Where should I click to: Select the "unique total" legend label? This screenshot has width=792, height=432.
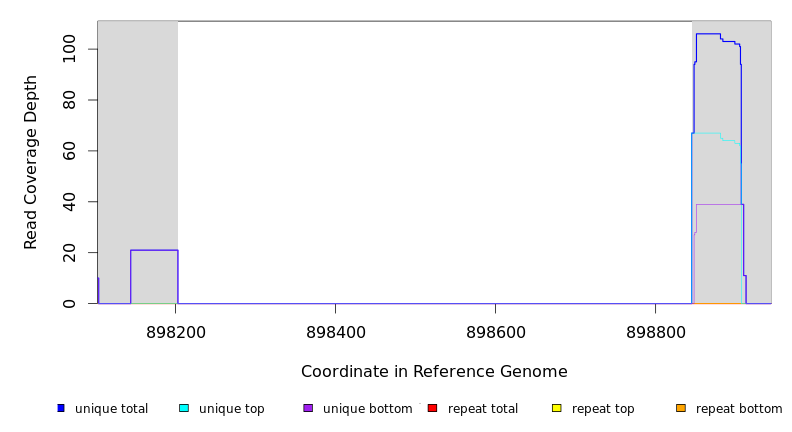click(x=111, y=409)
